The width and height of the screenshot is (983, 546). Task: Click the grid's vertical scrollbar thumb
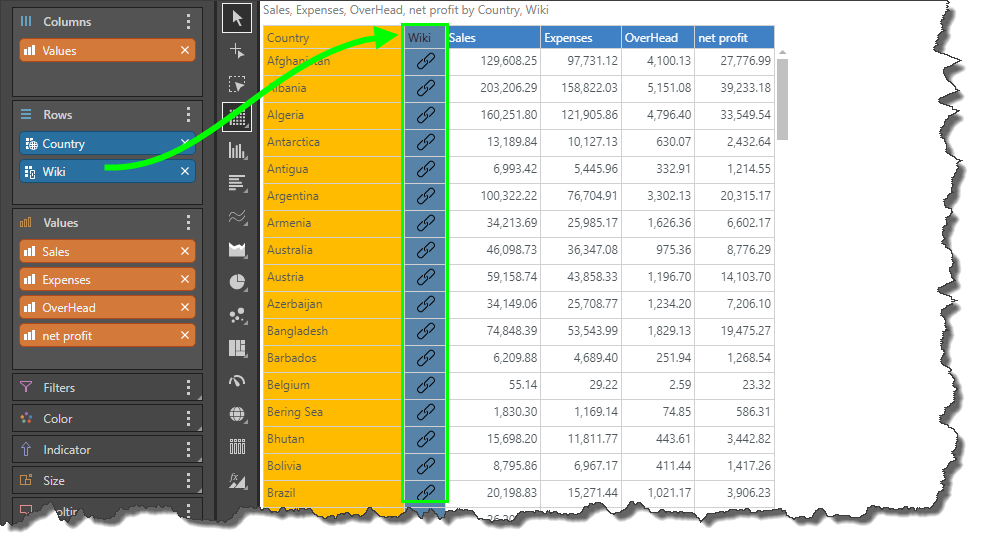pos(783,100)
